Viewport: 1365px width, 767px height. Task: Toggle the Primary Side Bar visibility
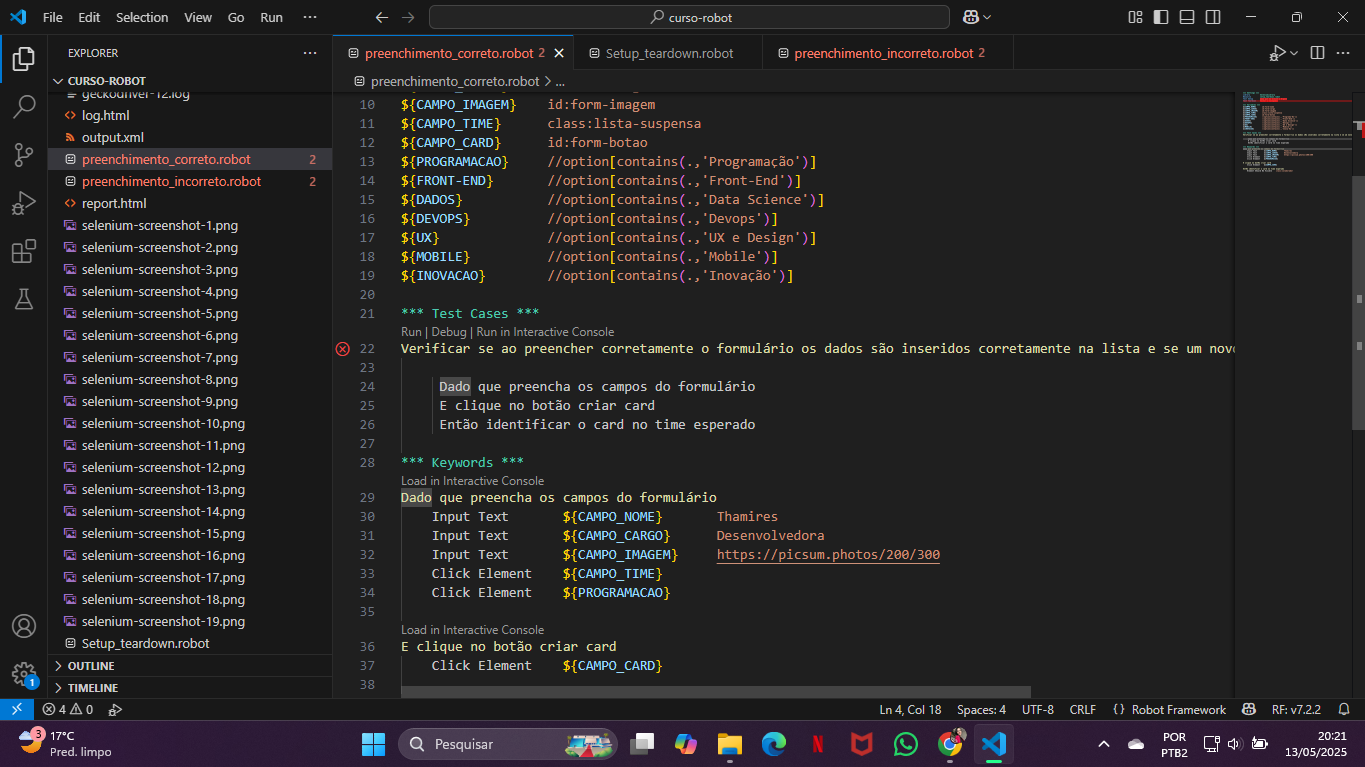point(1161,17)
